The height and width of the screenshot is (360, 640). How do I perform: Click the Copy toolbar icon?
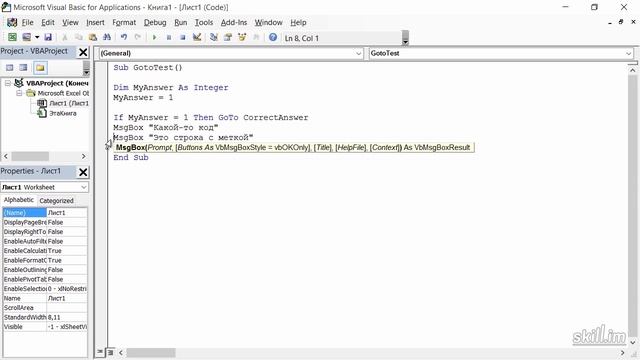pos(78,38)
